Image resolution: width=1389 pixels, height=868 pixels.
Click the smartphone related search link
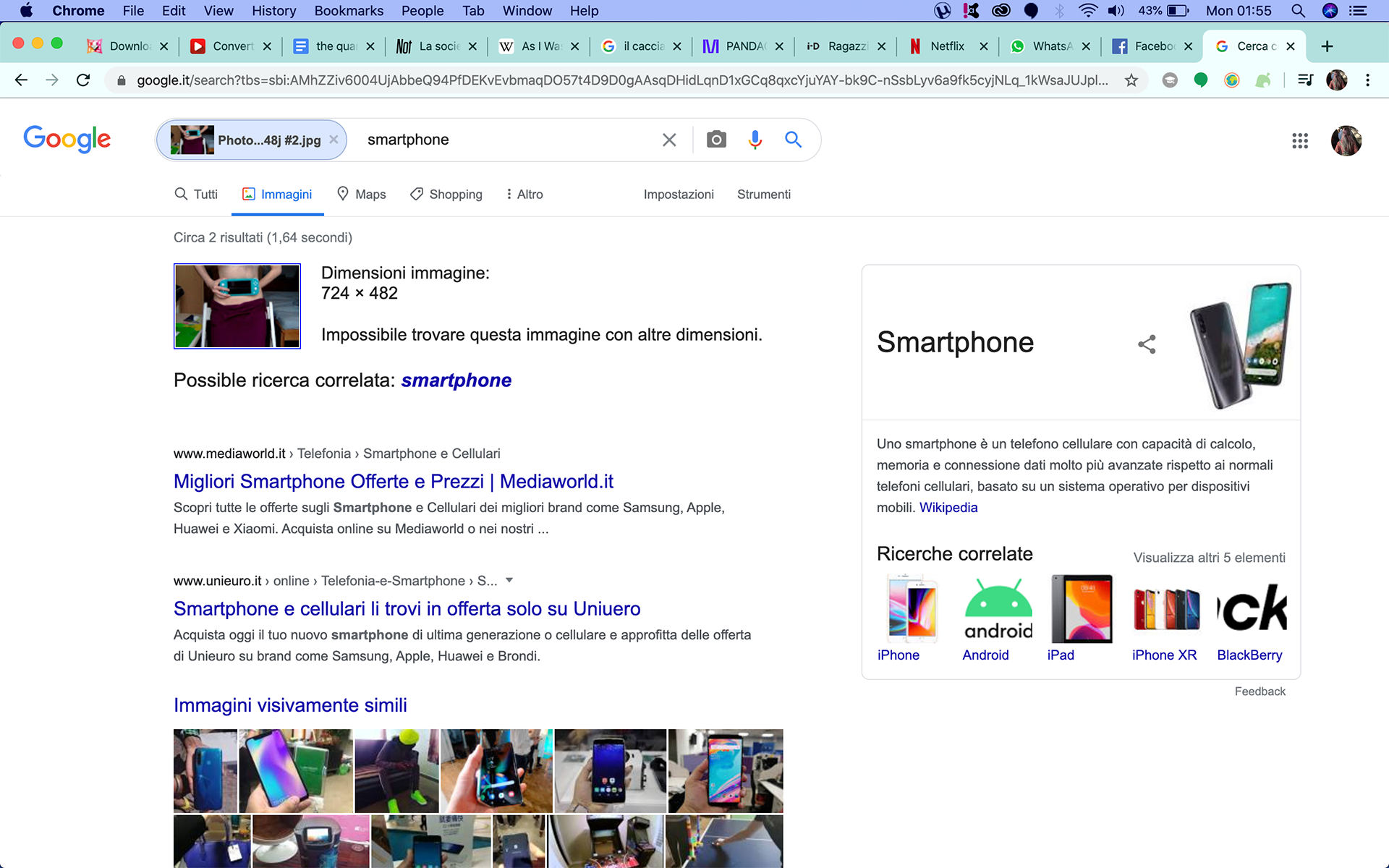point(456,380)
